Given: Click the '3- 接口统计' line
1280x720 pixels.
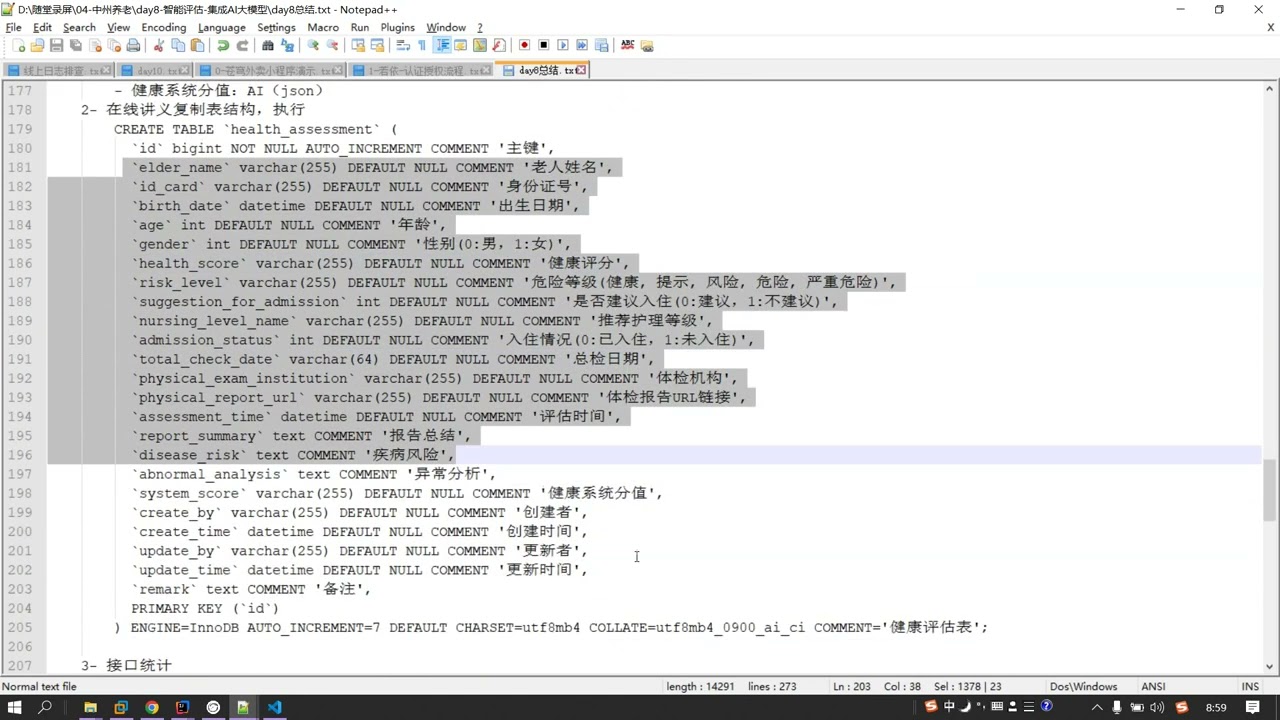Looking at the screenshot, I should coord(126,665).
